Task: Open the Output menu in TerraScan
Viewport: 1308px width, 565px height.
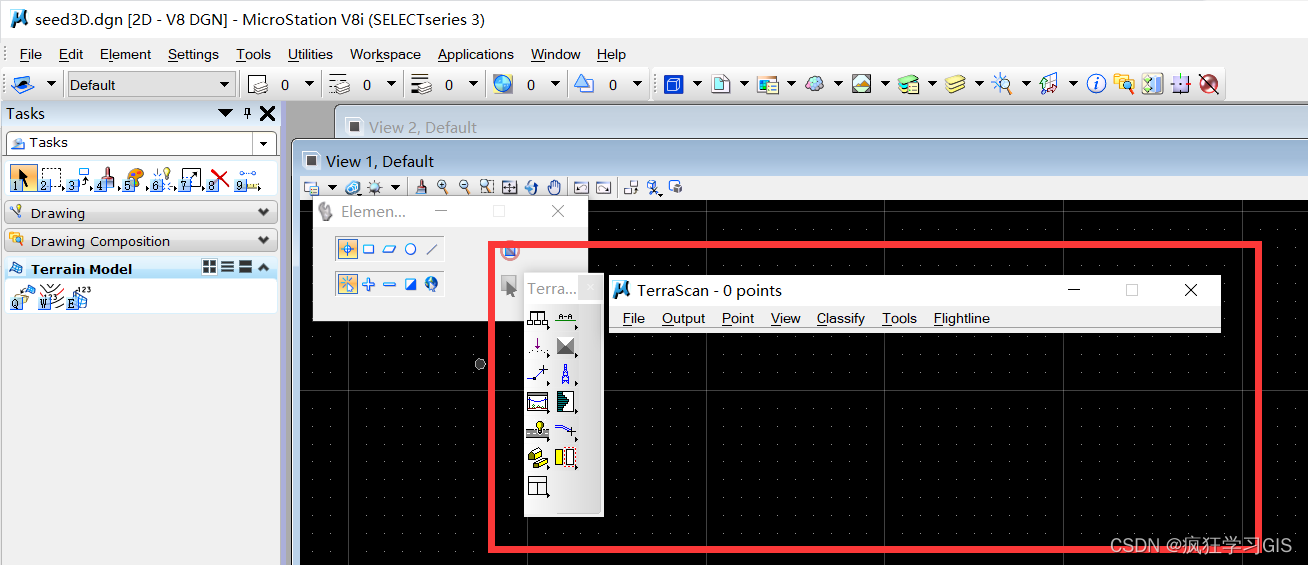Action: click(684, 318)
